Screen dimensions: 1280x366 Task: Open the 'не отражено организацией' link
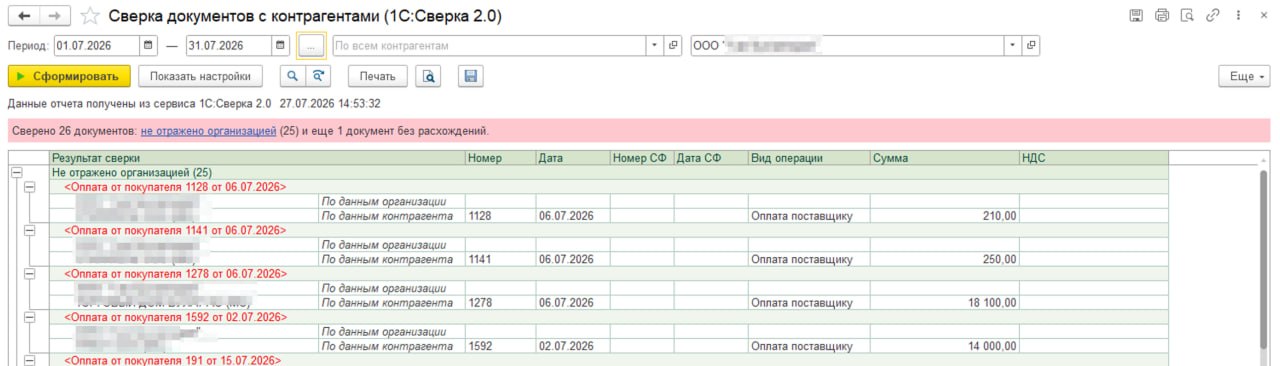click(x=208, y=131)
